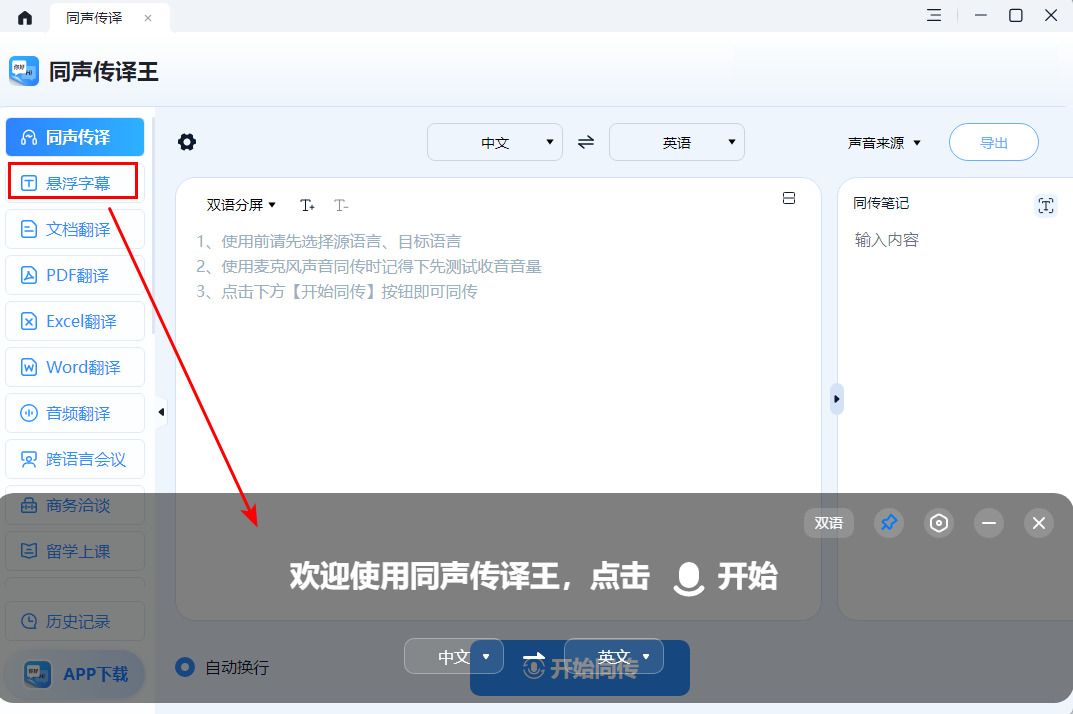1073x714 pixels.
Task: Open 留学上课 in the sidebar
Action: point(75,551)
